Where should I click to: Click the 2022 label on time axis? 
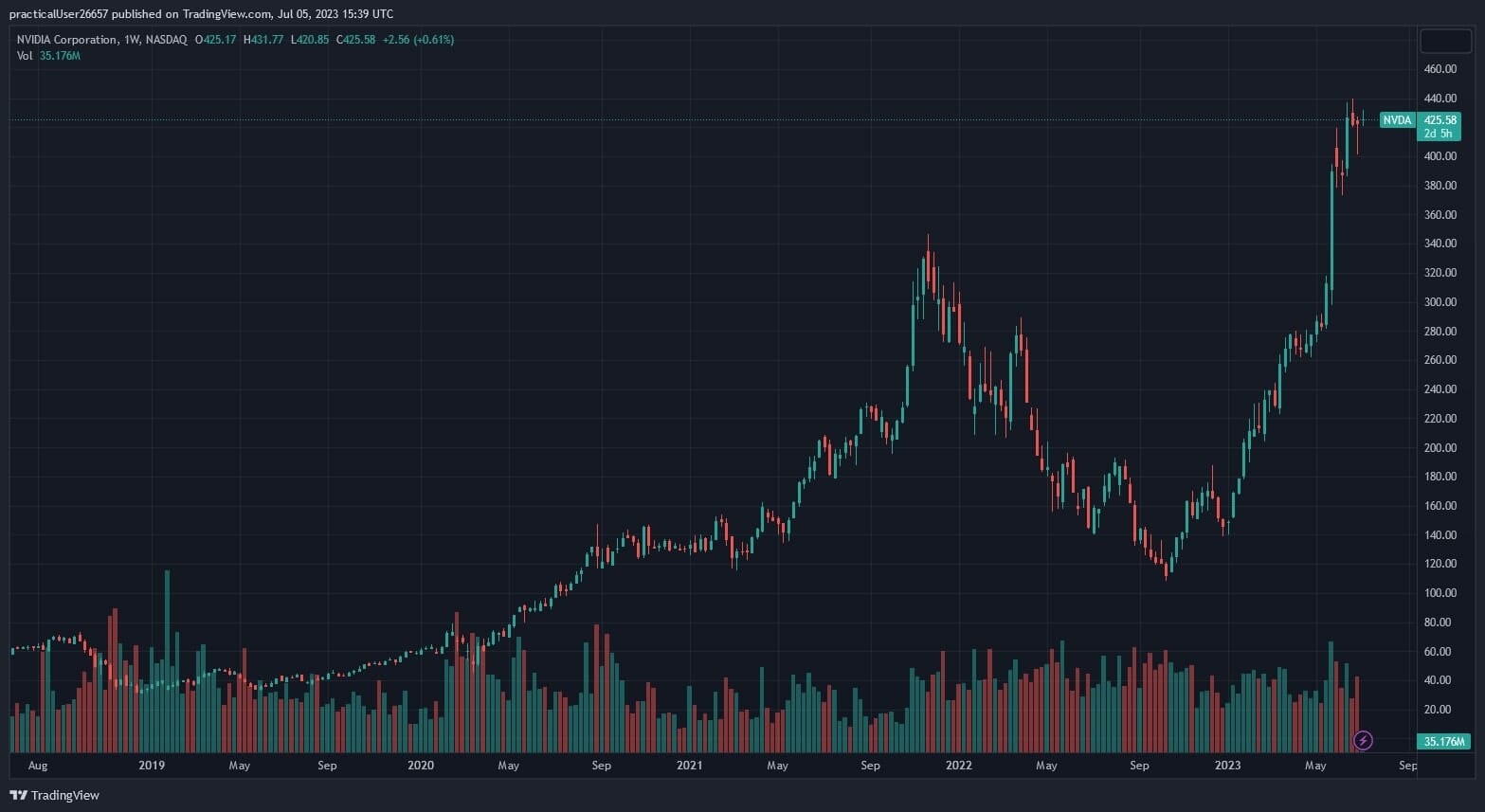[x=958, y=766]
